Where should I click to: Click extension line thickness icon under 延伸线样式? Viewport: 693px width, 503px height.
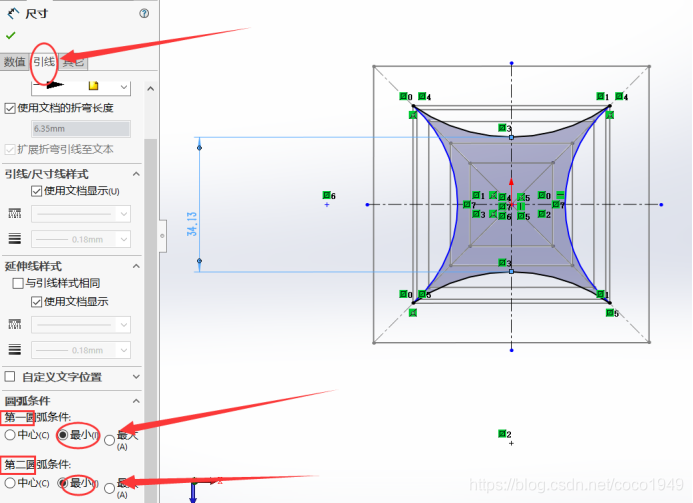(15, 350)
